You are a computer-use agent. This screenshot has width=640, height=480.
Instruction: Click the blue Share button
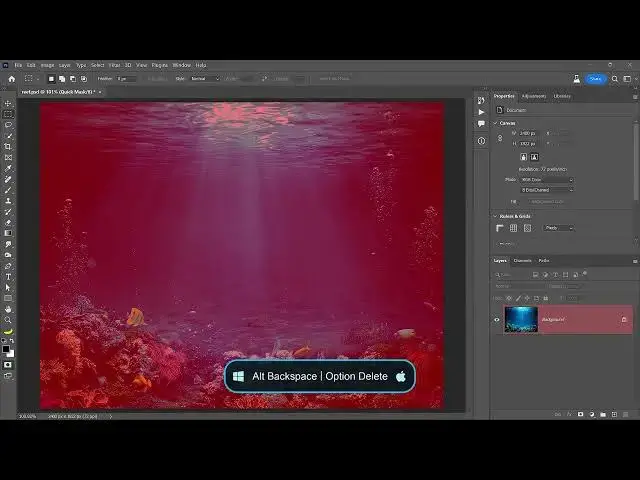click(x=596, y=79)
